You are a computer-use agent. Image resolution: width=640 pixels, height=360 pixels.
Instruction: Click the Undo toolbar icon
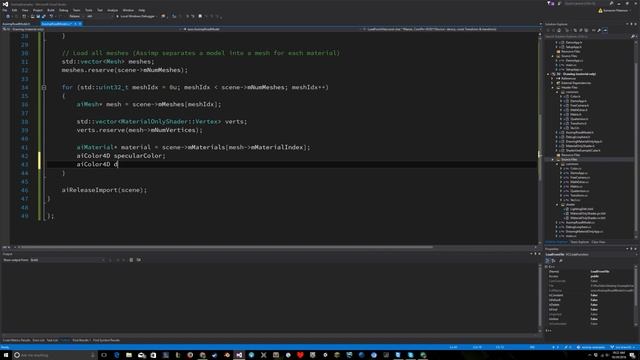51,16
